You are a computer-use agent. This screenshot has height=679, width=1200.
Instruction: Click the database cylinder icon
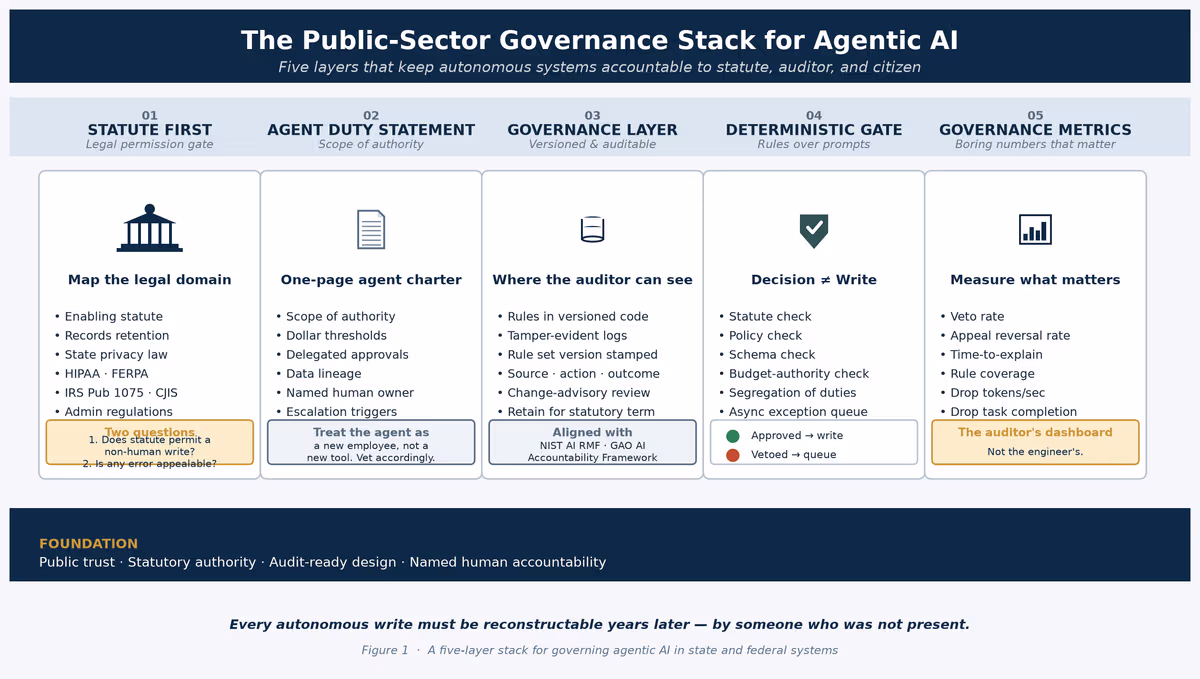coord(592,229)
